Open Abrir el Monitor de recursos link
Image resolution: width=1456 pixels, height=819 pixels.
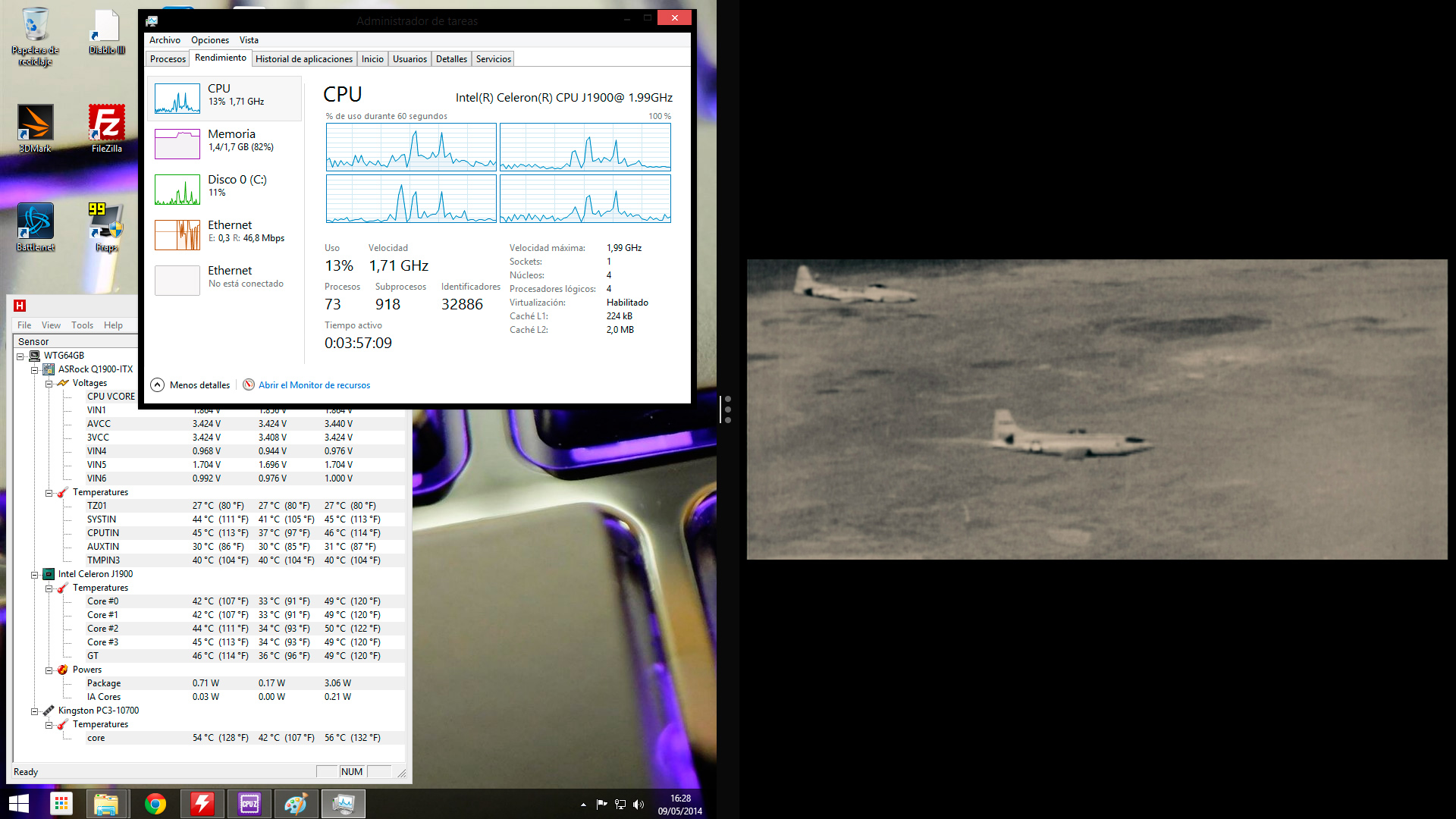tap(314, 385)
